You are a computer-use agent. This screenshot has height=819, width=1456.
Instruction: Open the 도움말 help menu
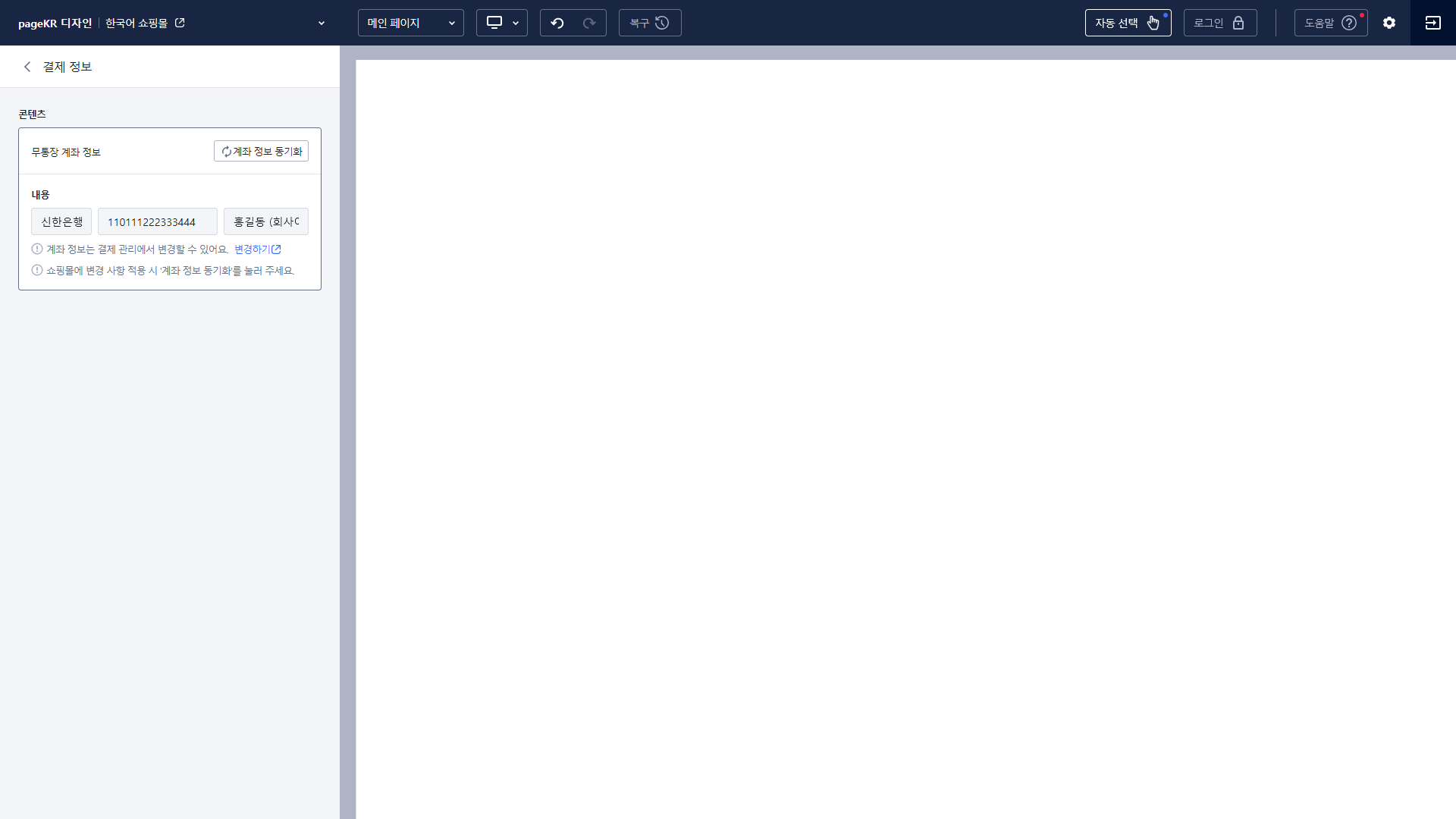tap(1330, 23)
